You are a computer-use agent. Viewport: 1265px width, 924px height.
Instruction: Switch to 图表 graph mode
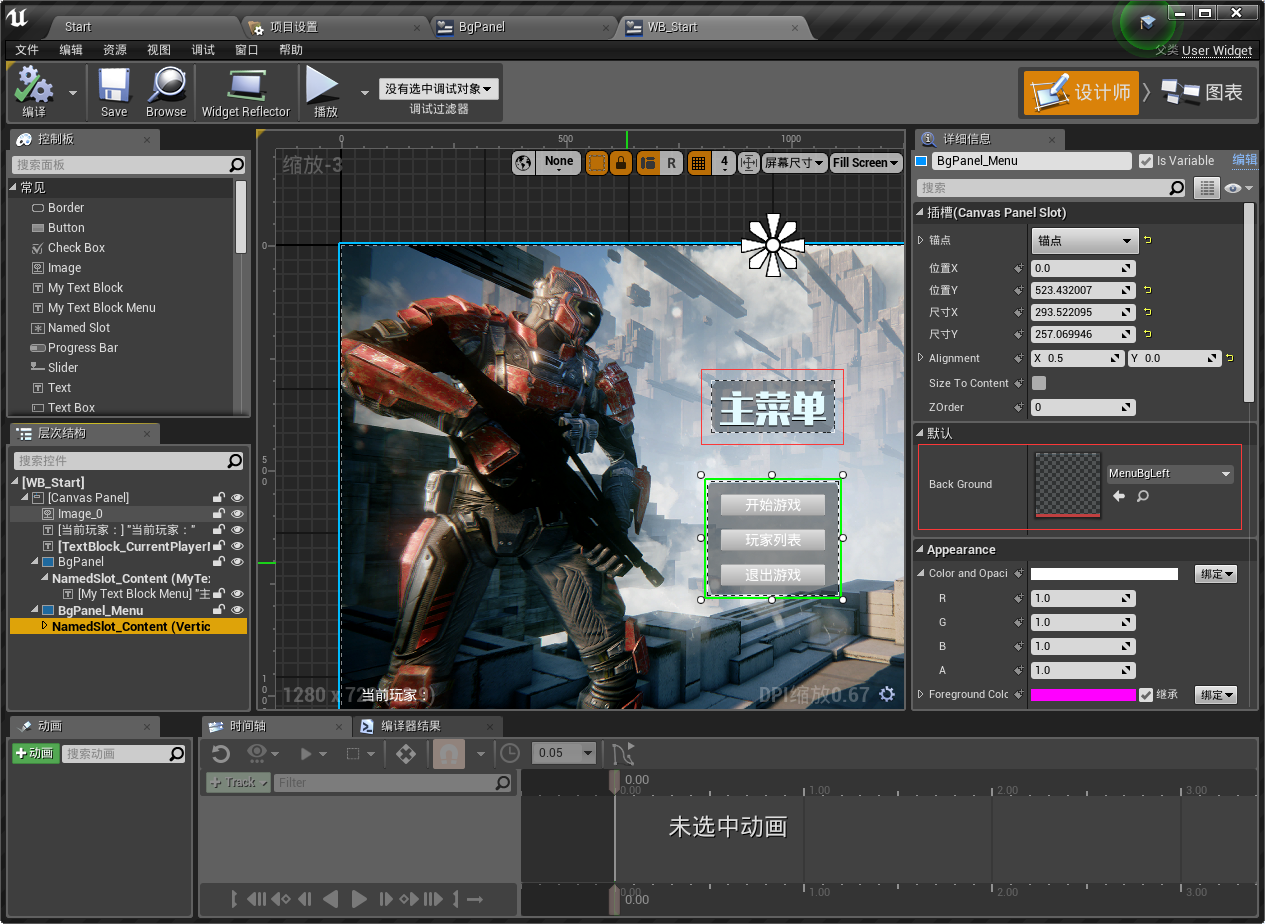[x=1201, y=92]
